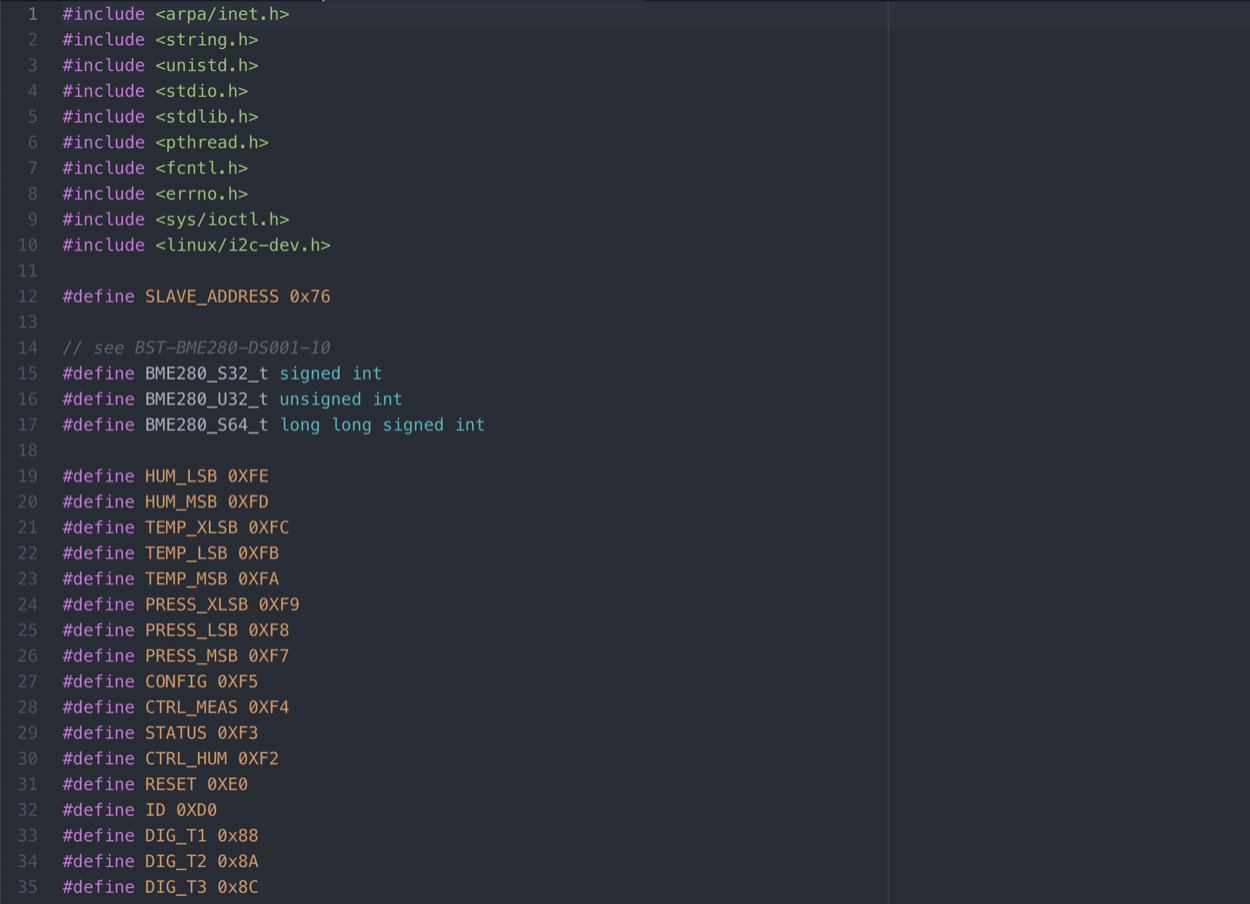Image resolution: width=1250 pixels, height=904 pixels.
Task: Place cursor on TEMP_XLSB macro
Action: pos(191,527)
